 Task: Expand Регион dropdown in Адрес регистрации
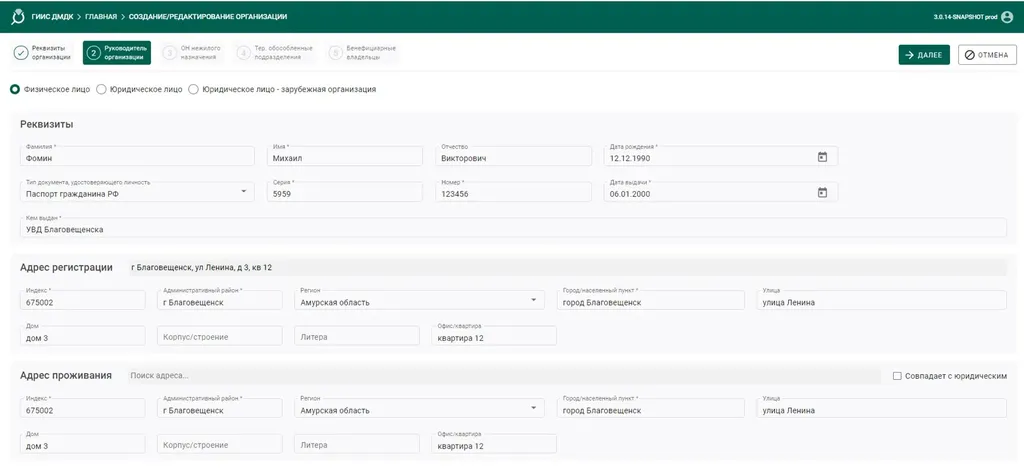point(534,300)
